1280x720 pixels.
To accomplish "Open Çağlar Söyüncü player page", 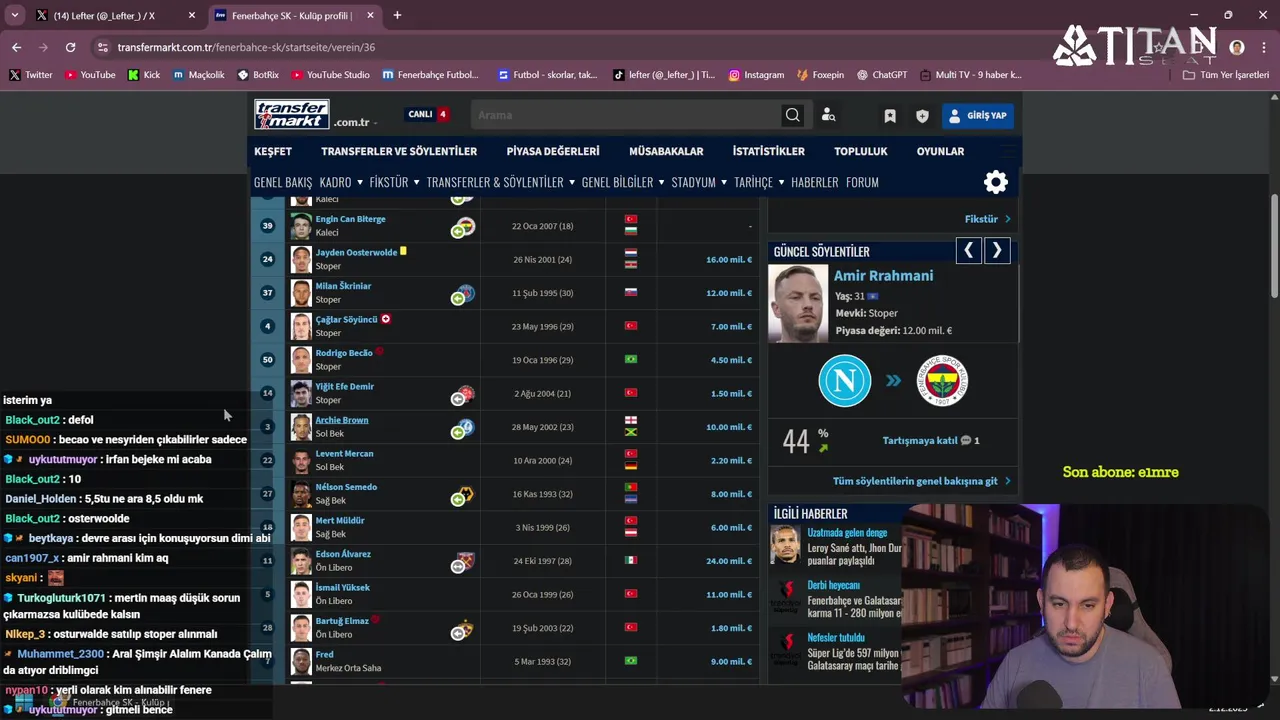I will pyautogui.click(x=346, y=319).
